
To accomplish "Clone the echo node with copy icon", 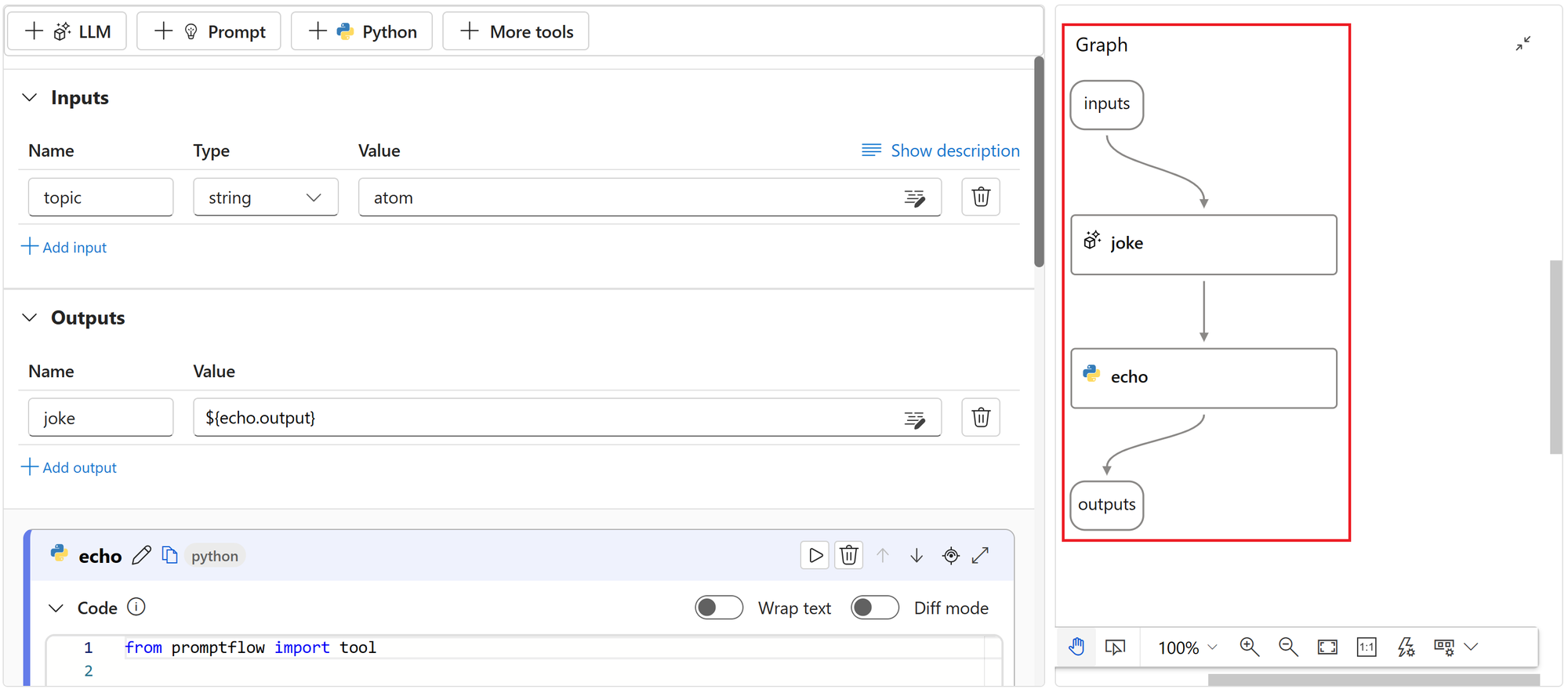I will [169, 555].
